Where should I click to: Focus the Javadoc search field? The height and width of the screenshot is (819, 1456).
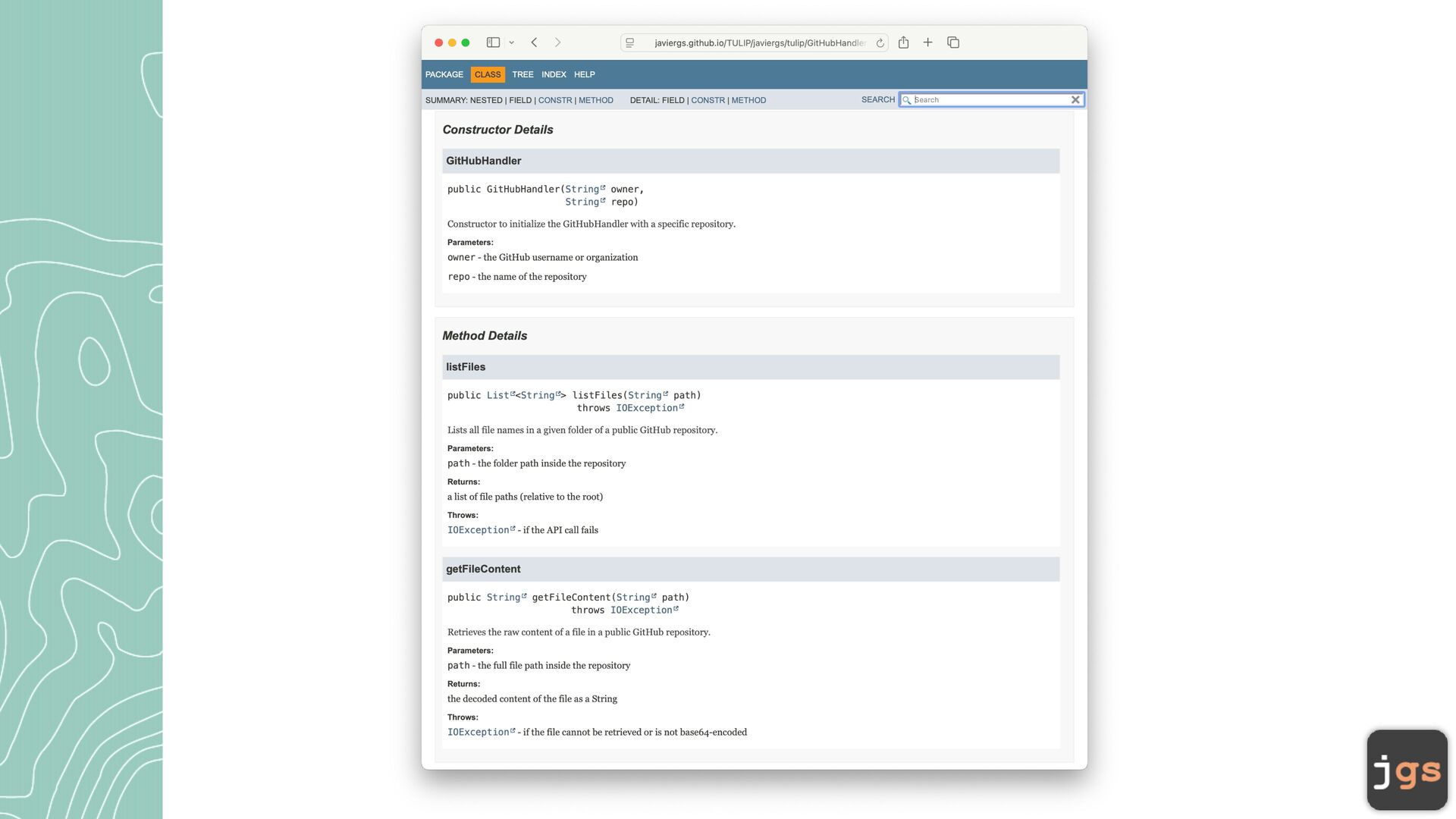(x=990, y=100)
